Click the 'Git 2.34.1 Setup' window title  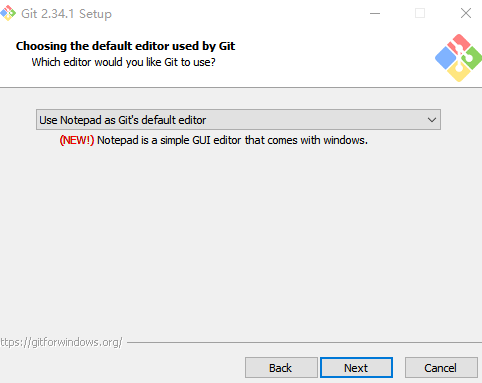pos(66,14)
